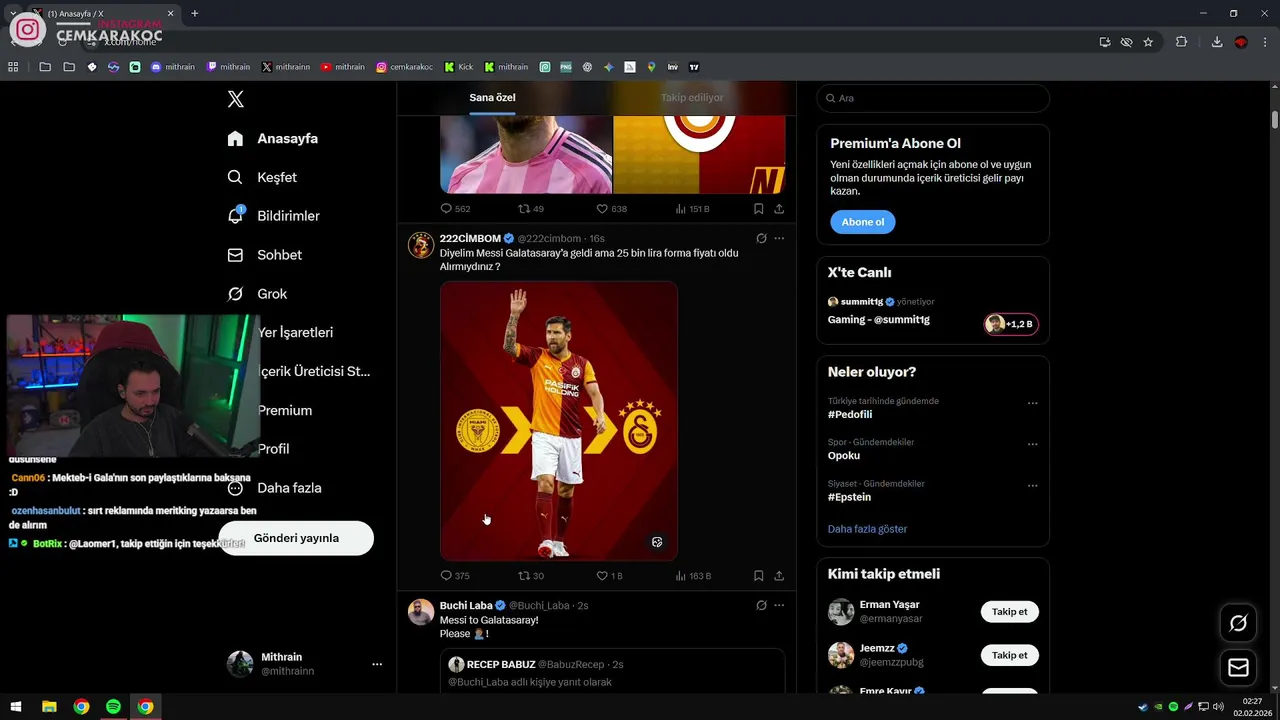Image resolution: width=1280 pixels, height=720 pixels.
Task: Click the X logo in the sidebar
Action: [x=235, y=99]
